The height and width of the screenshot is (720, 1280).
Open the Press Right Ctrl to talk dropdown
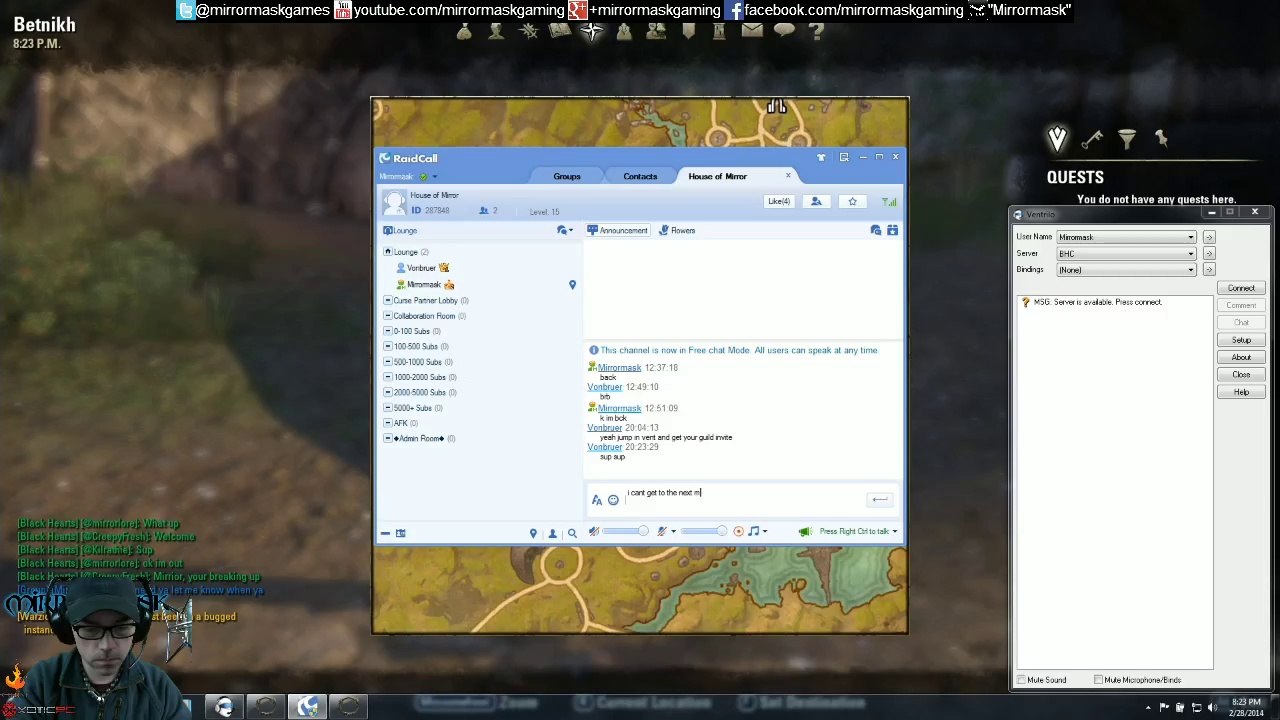894,532
